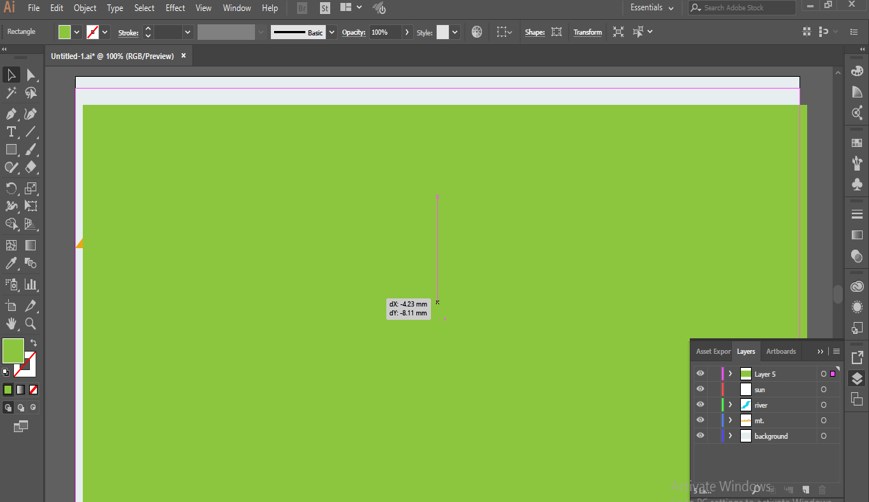Open the Essentials workspace switcher
The width and height of the screenshot is (869, 502).
[652, 8]
